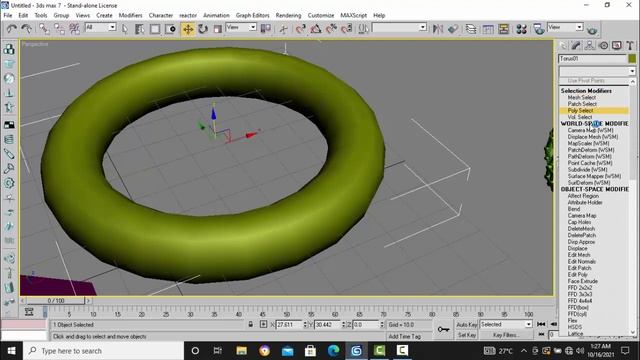
Task: Click the Rectangular Selection Region button
Action: [x=155, y=29]
